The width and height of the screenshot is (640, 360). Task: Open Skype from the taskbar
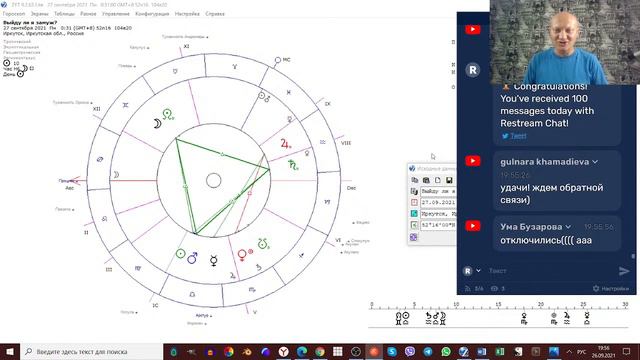pos(392,351)
